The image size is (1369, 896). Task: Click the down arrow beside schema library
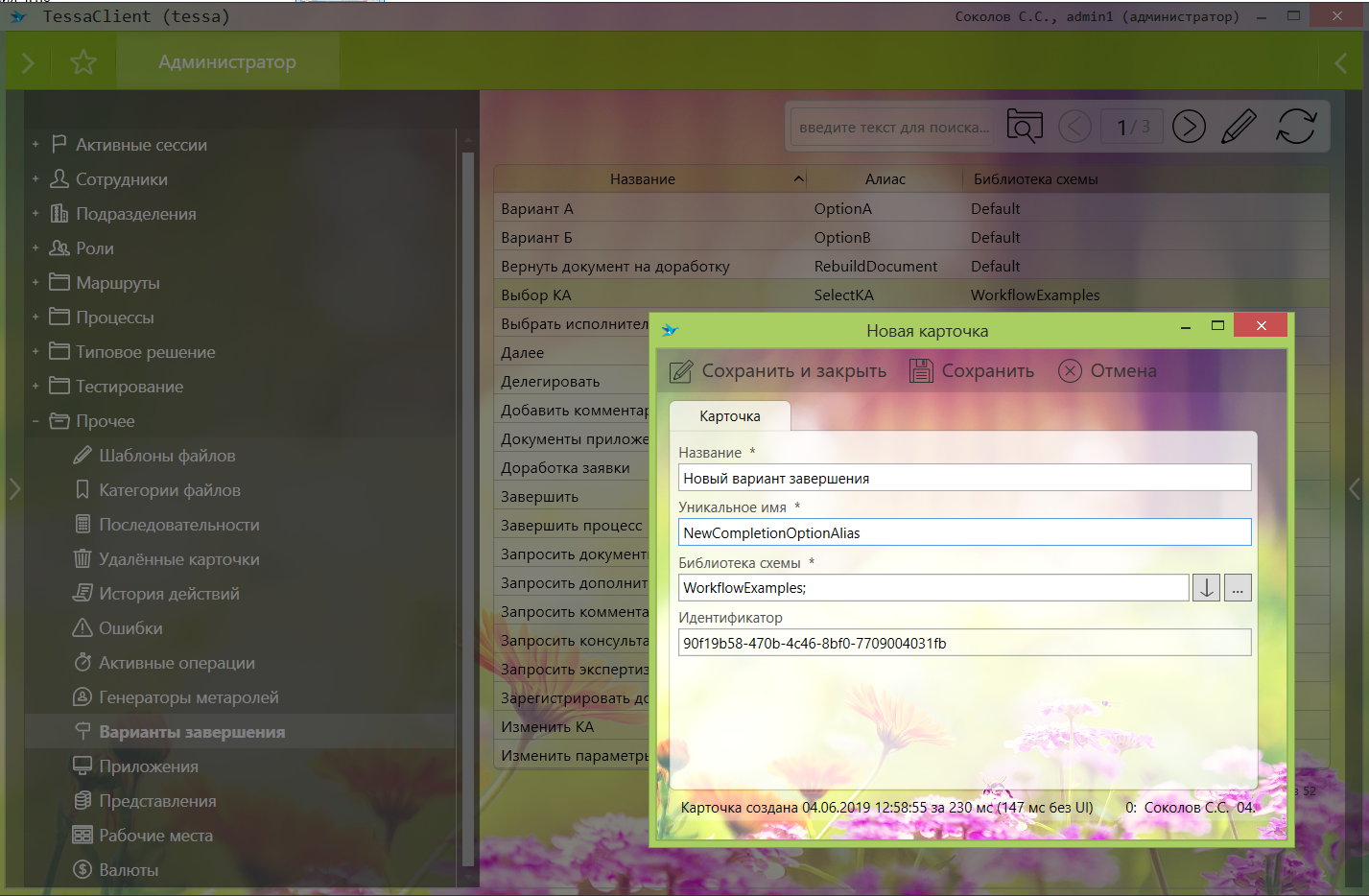(x=1206, y=588)
